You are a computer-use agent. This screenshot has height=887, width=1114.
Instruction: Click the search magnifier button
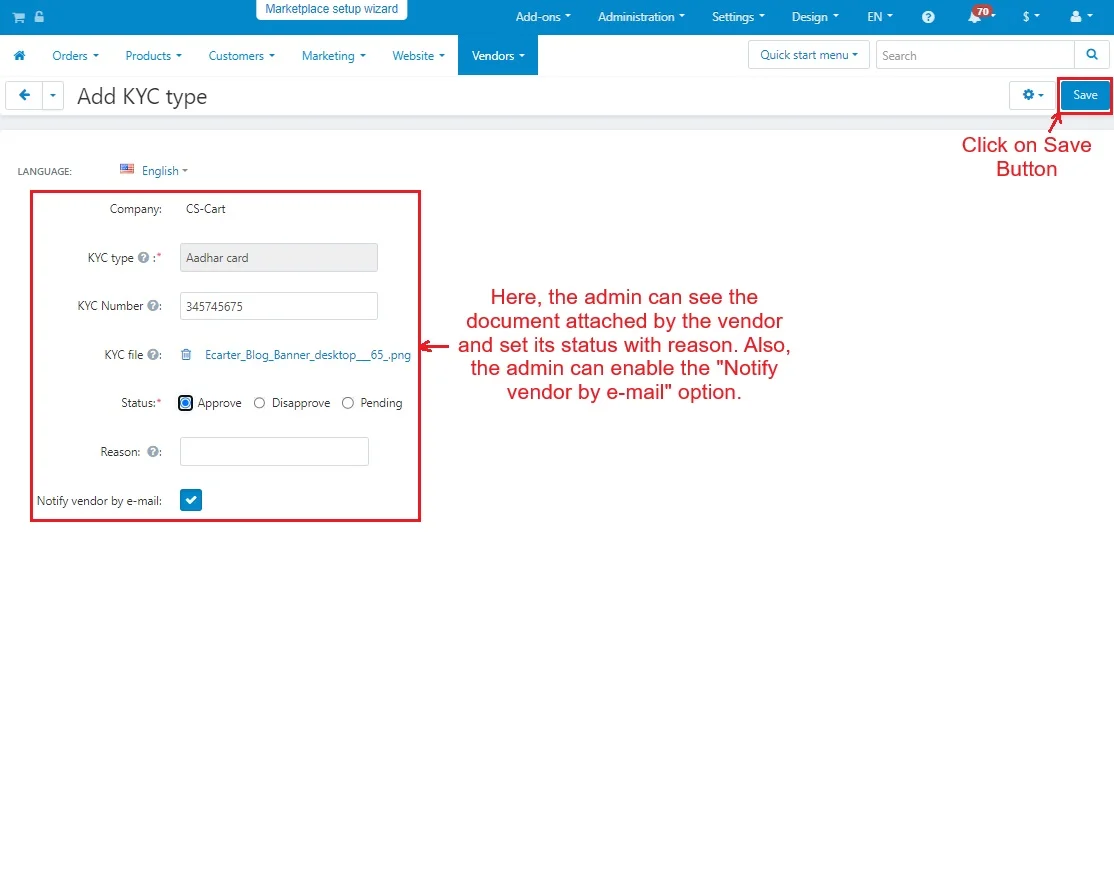click(1091, 55)
